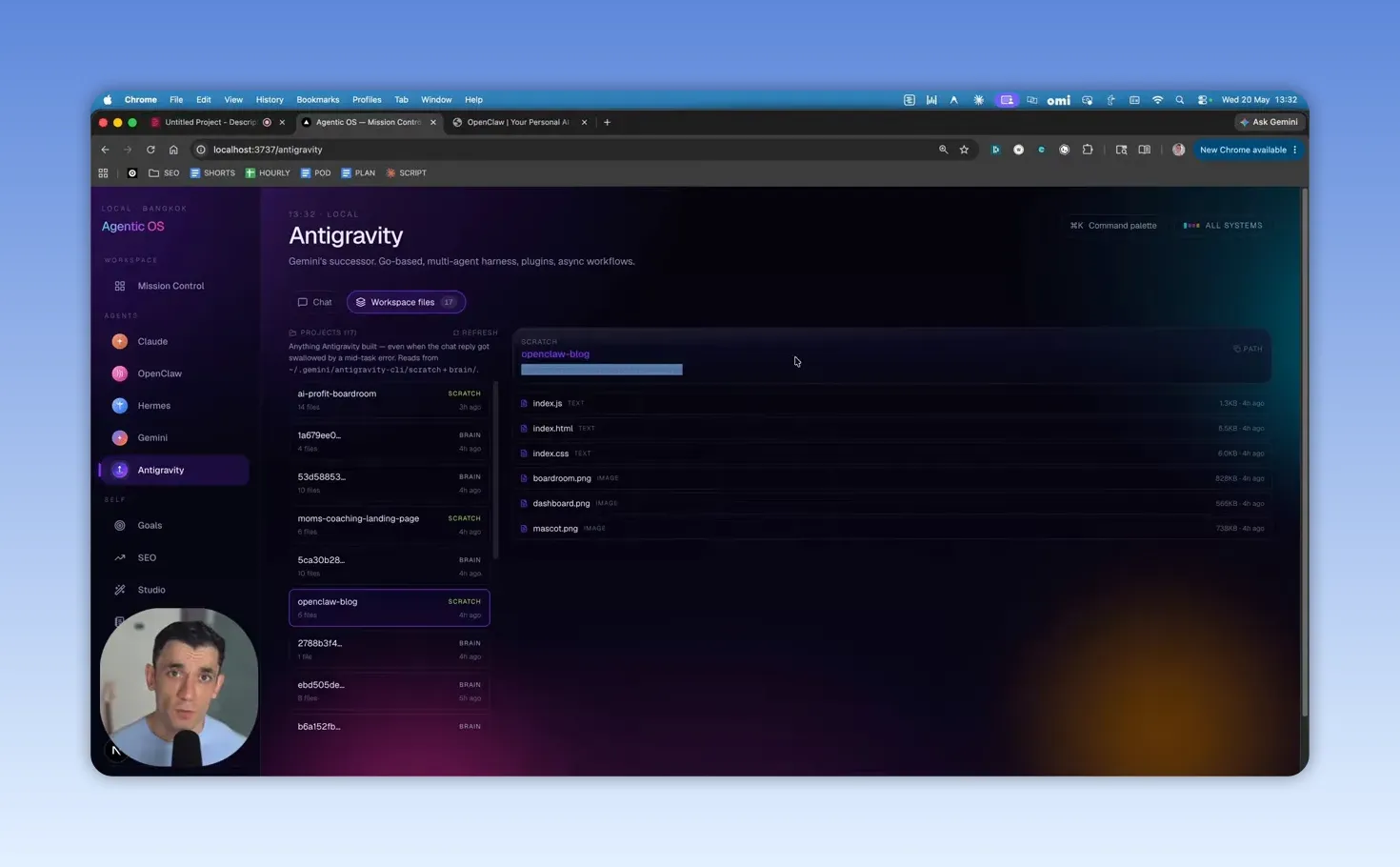
Task: Go back with the browser back arrow
Action: coord(105,150)
